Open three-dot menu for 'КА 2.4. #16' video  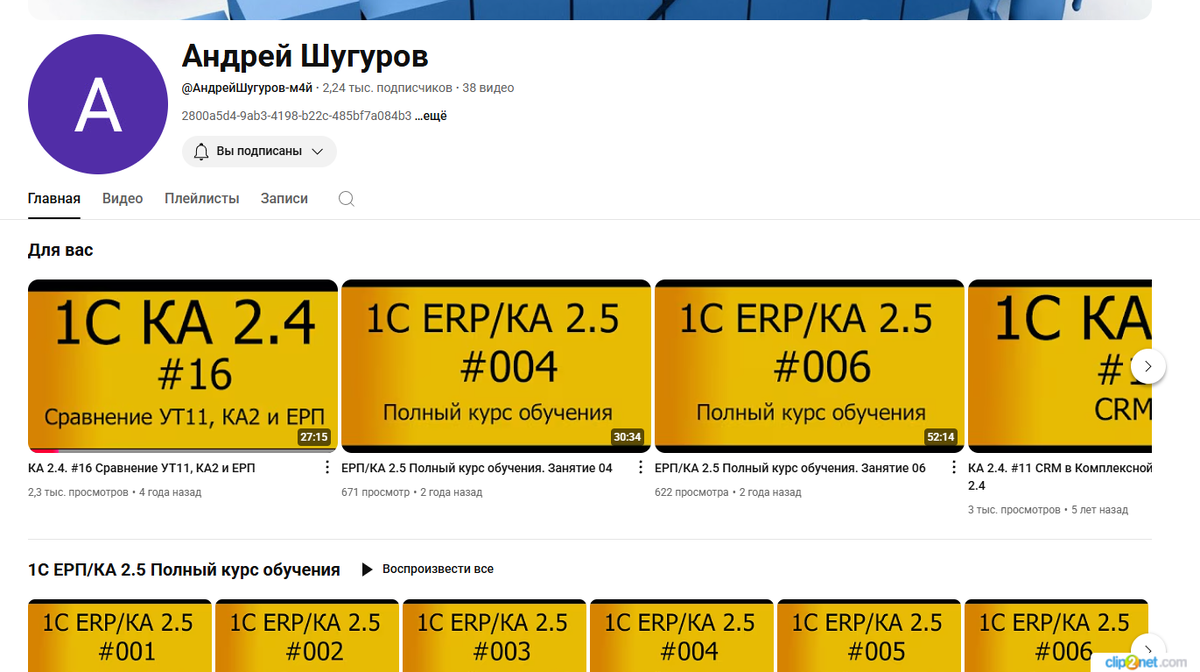point(327,468)
